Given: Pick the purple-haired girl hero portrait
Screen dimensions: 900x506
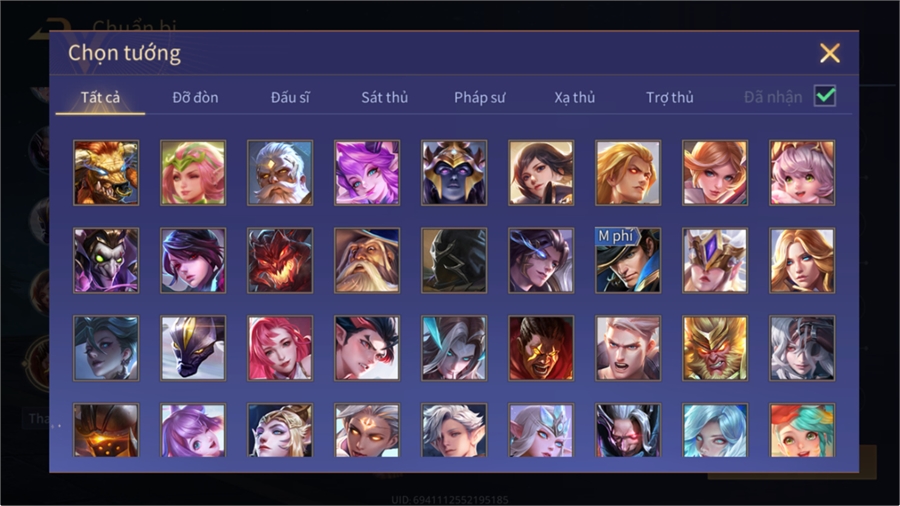Looking at the screenshot, I should pyautogui.click(x=367, y=173).
